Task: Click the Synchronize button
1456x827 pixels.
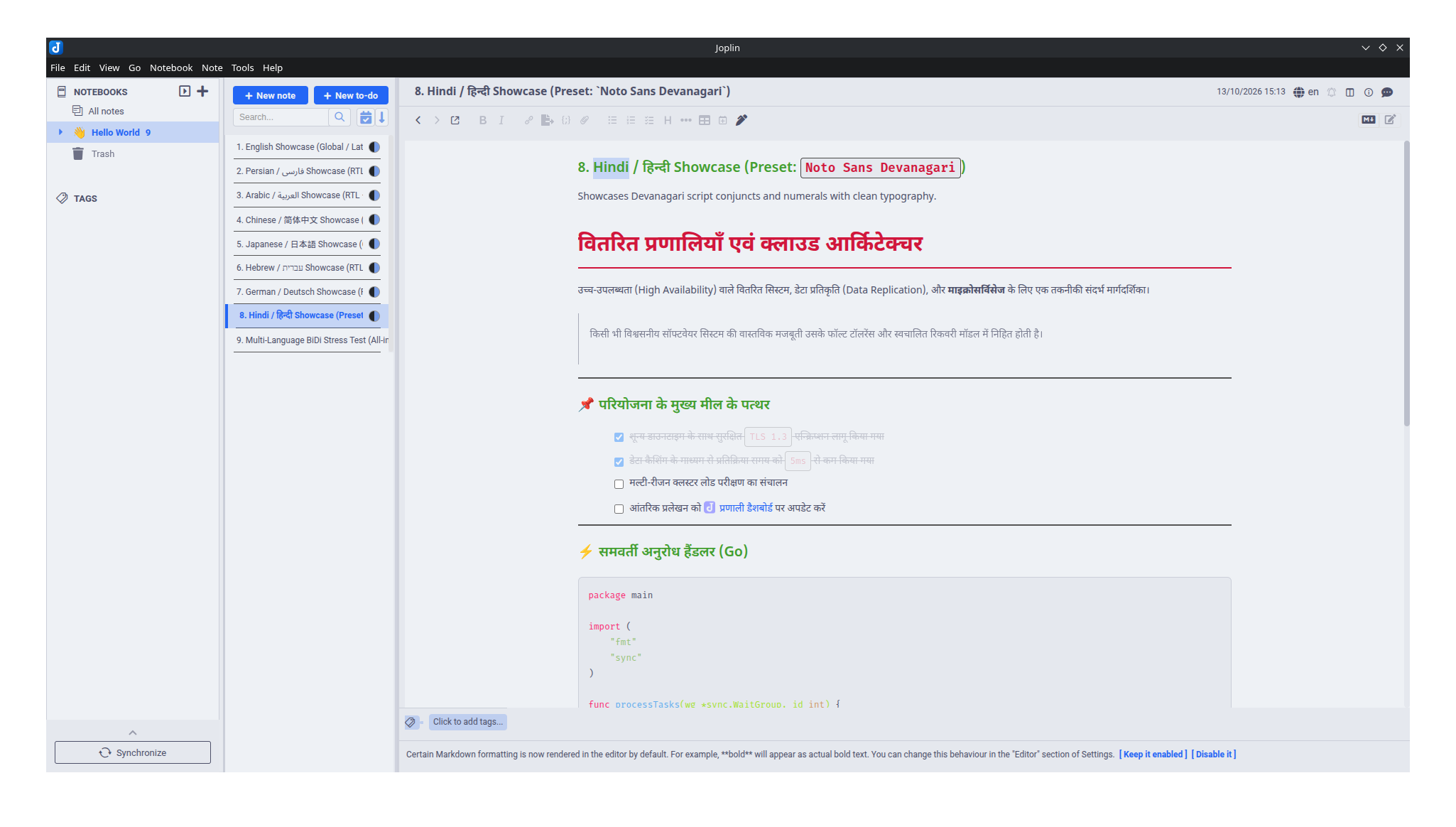Action: point(133,752)
